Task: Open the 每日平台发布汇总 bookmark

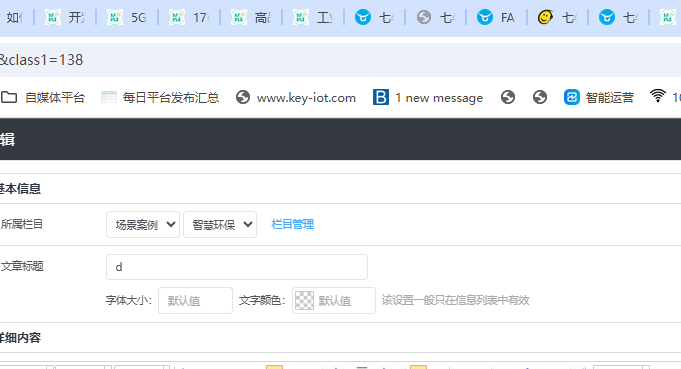Action: click(x=160, y=98)
